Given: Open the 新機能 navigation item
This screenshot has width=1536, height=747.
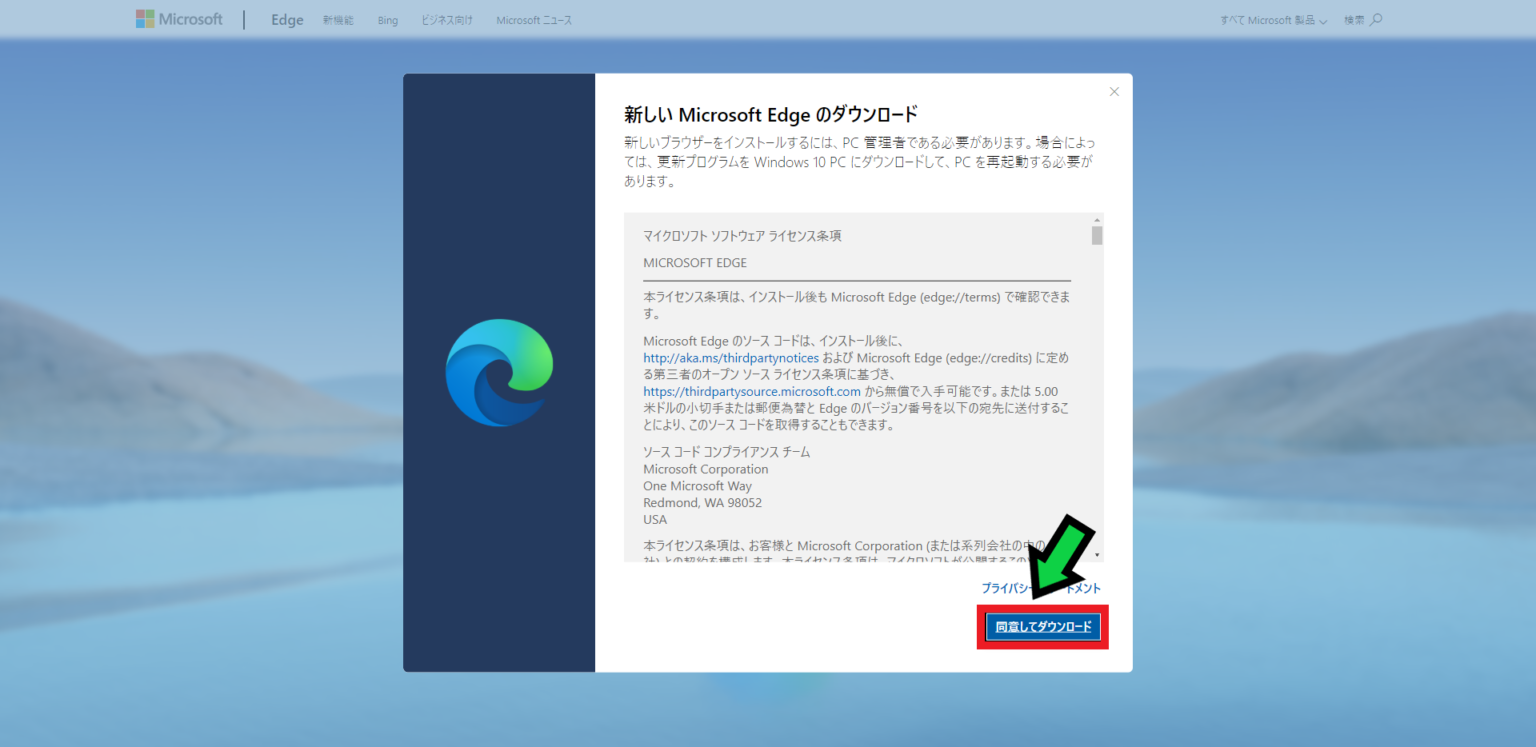Looking at the screenshot, I should point(338,19).
